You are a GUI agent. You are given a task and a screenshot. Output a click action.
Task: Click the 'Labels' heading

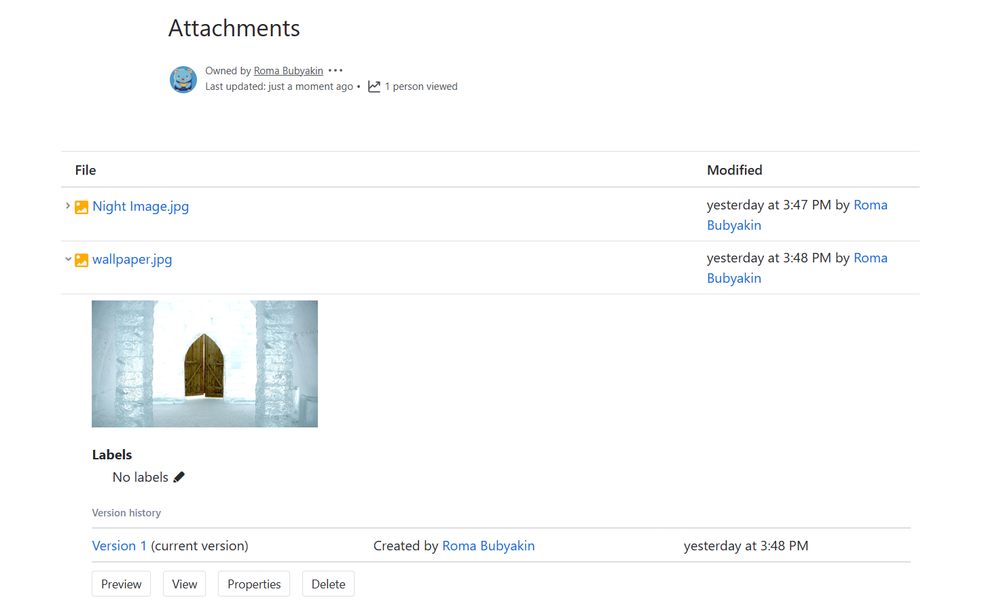pos(111,454)
